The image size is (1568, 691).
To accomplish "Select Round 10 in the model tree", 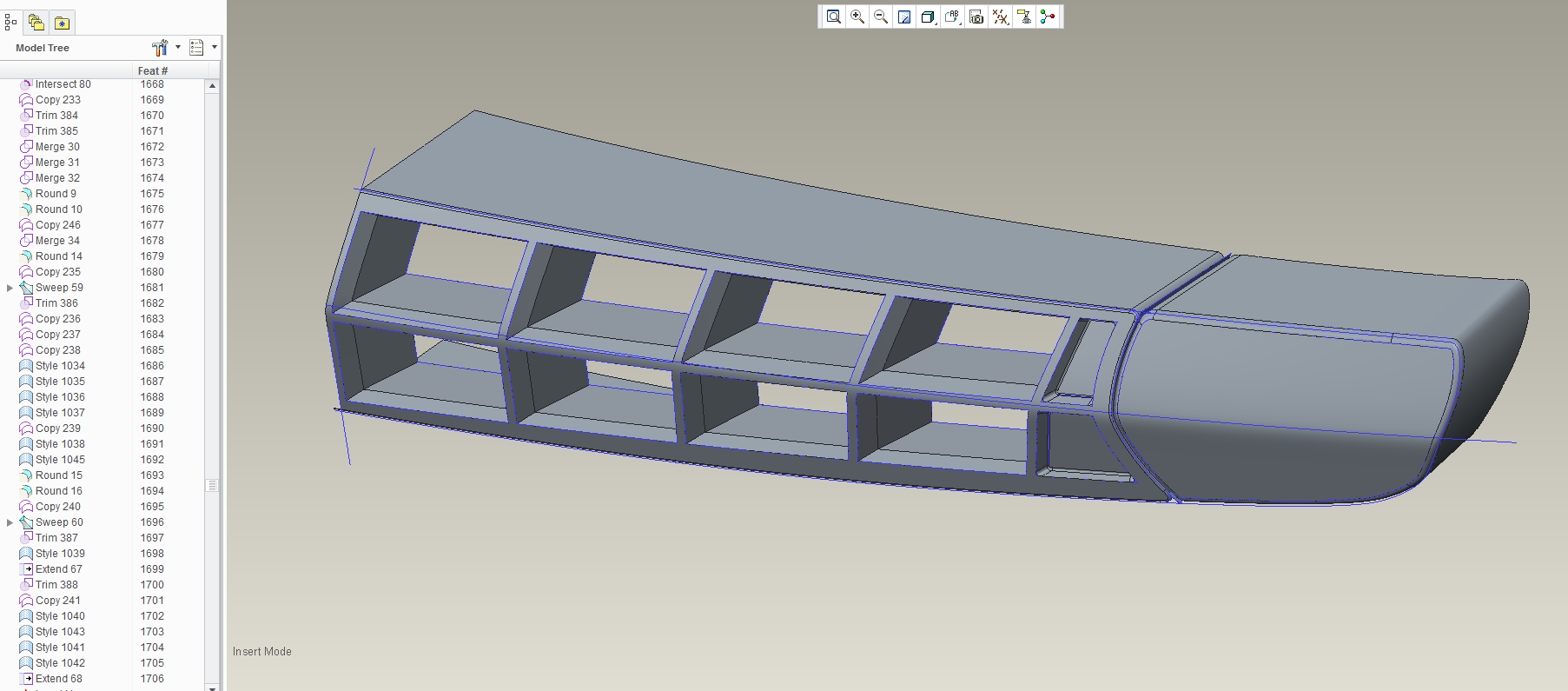I will point(59,209).
